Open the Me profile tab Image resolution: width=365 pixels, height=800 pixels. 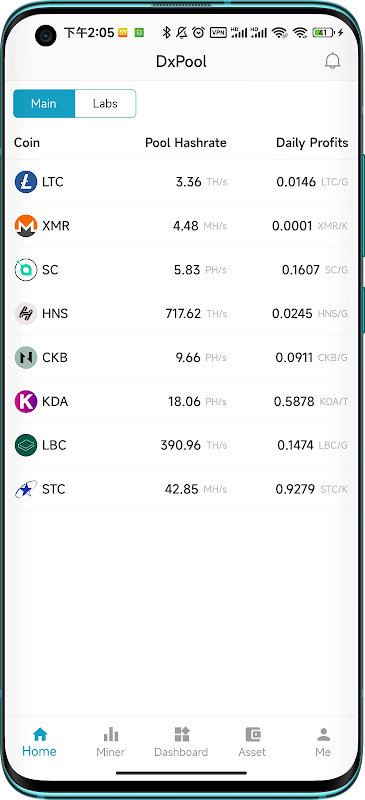323,742
